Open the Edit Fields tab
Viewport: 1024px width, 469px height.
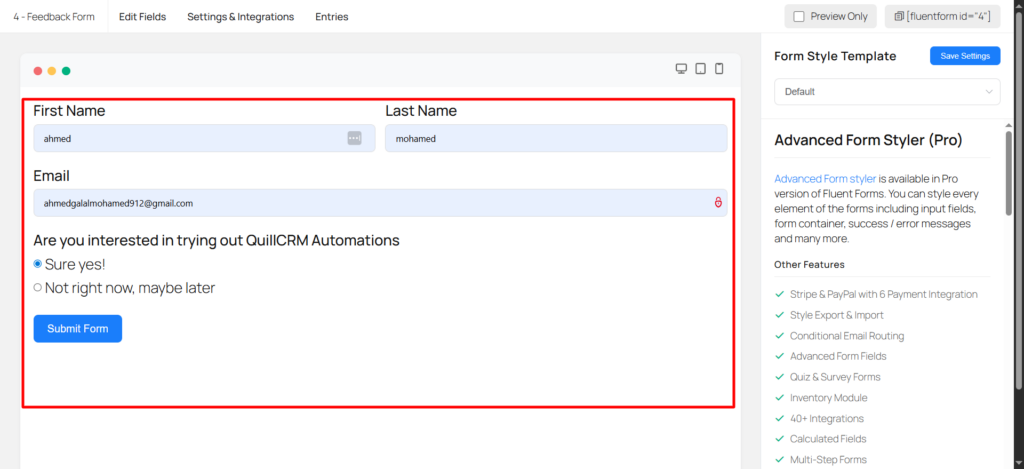pos(142,17)
